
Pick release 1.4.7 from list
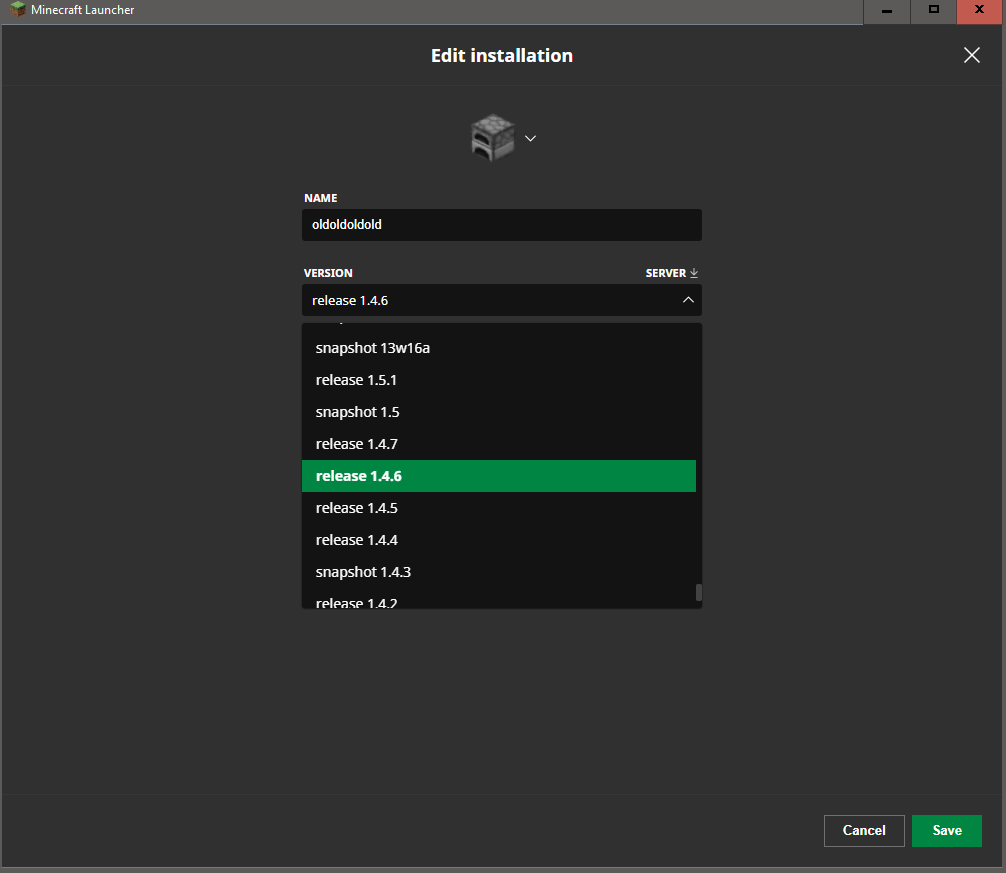click(498, 444)
